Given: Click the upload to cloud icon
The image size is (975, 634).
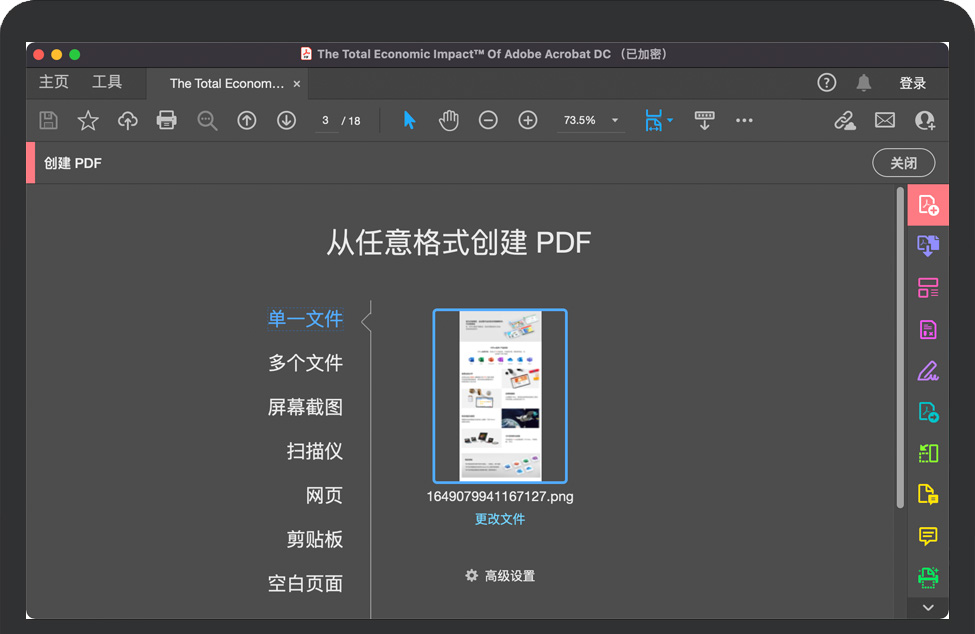Looking at the screenshot, I should (128, 120).
